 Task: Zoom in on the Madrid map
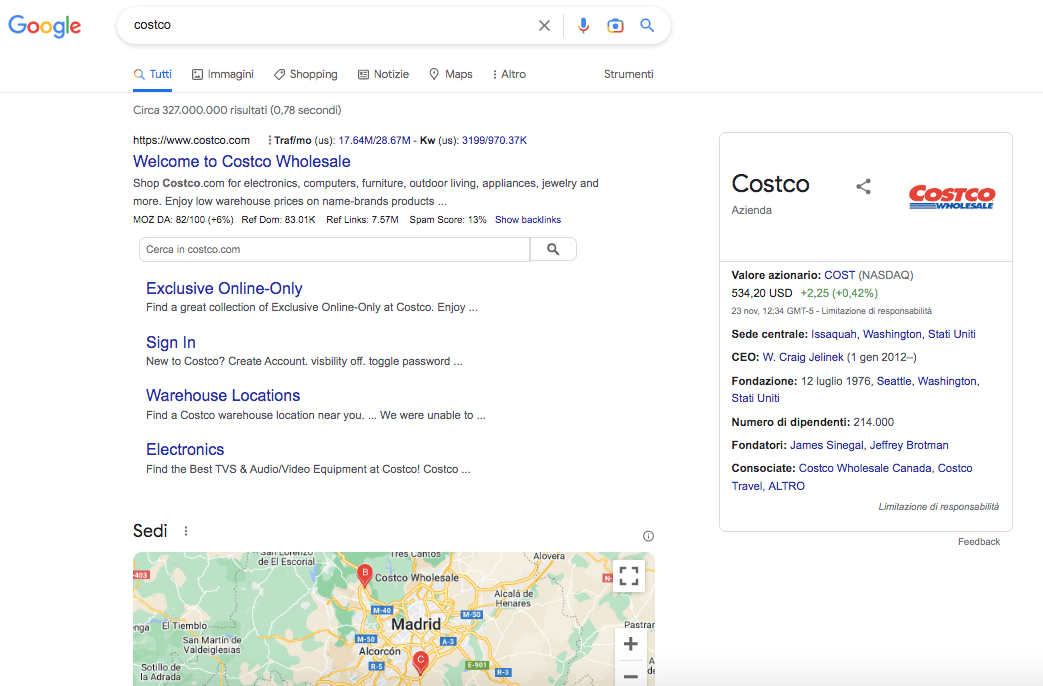(630, 644)
